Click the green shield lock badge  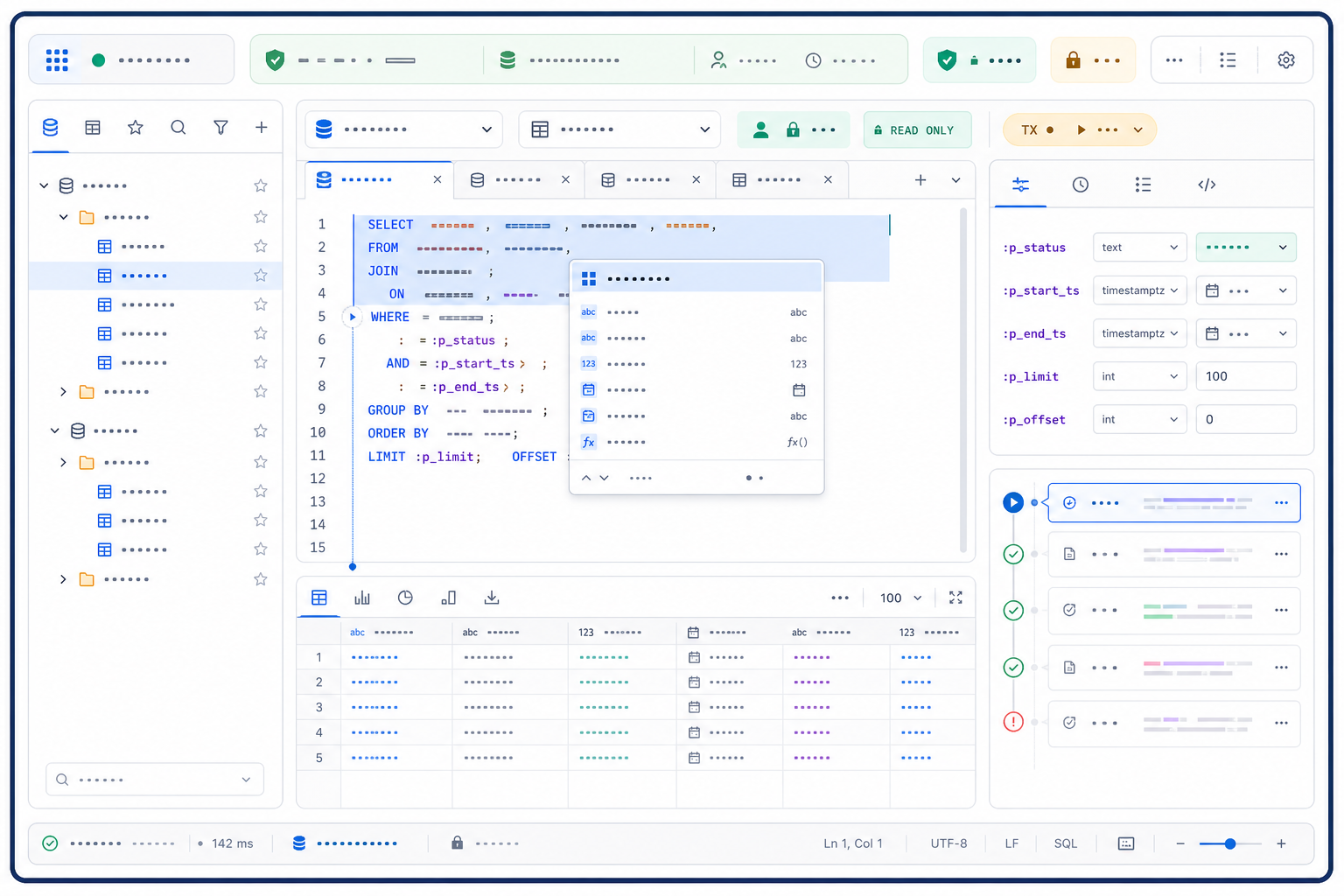point(979,59)
